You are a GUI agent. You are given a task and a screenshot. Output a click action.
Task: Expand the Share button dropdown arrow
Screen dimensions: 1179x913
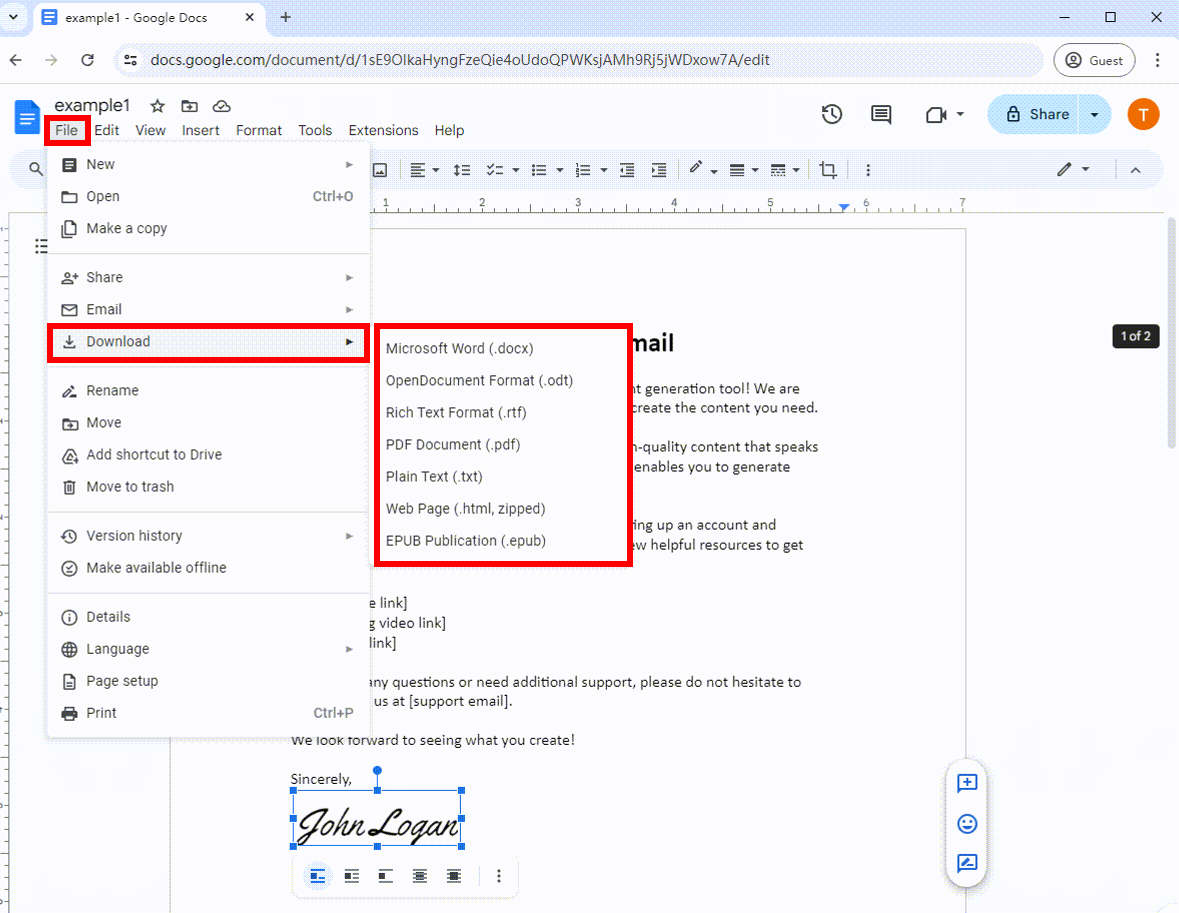[x=1095, y=114]
